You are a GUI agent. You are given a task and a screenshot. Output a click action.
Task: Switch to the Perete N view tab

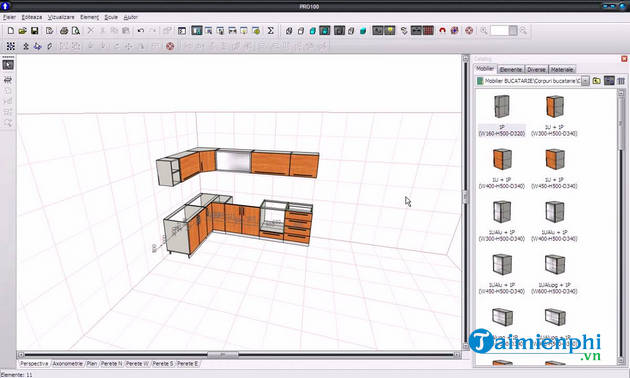[x=111, y=364]
